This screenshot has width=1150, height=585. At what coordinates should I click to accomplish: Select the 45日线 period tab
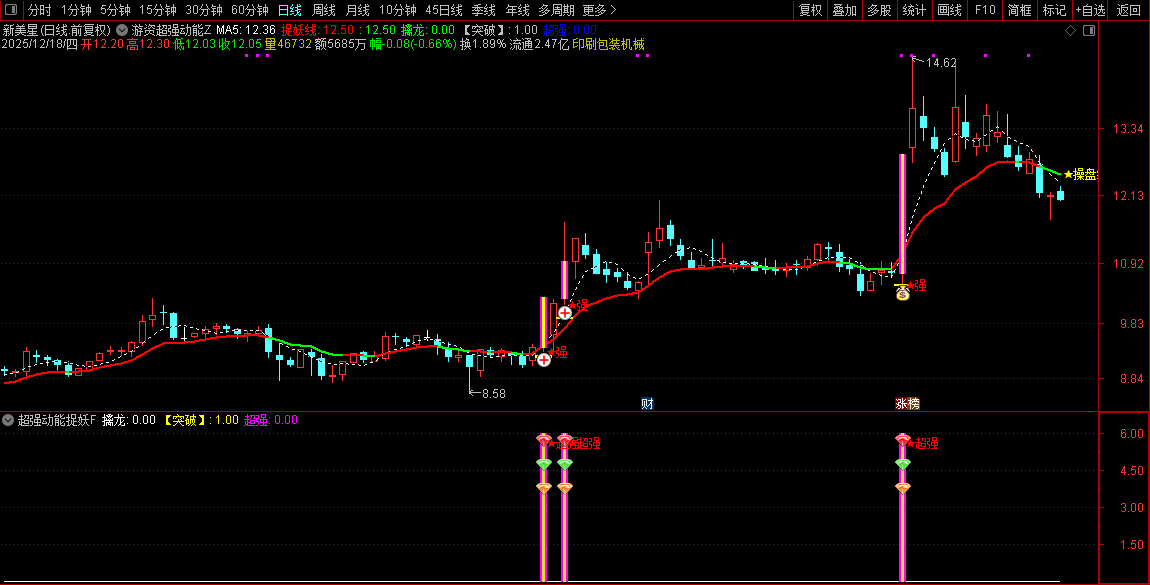pyautogui.click(x=444, y=10)
